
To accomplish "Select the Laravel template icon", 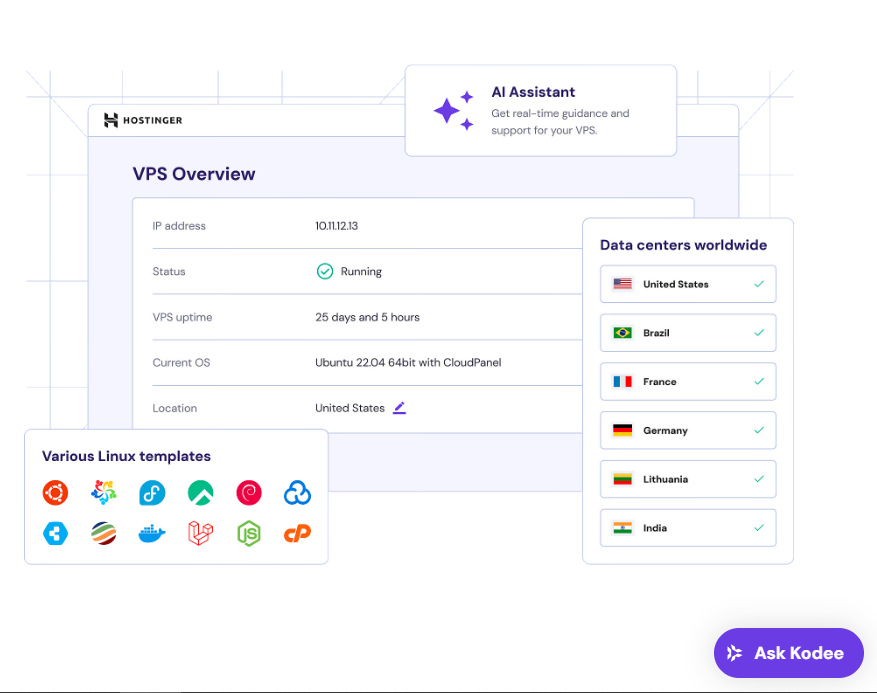I will click(200, 533).
